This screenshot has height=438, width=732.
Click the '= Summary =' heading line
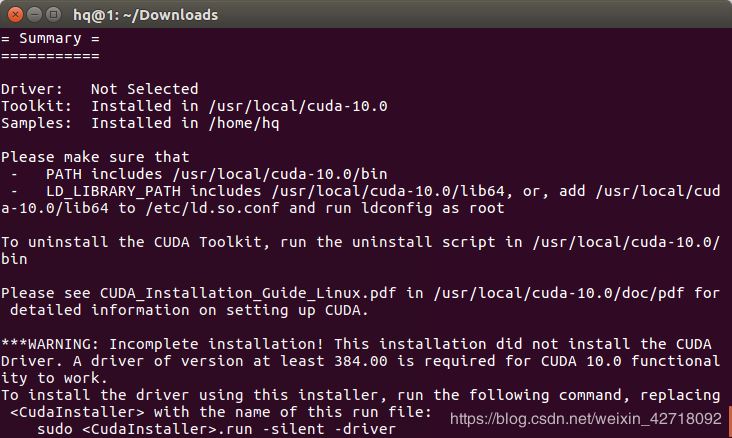coord(50,38)
